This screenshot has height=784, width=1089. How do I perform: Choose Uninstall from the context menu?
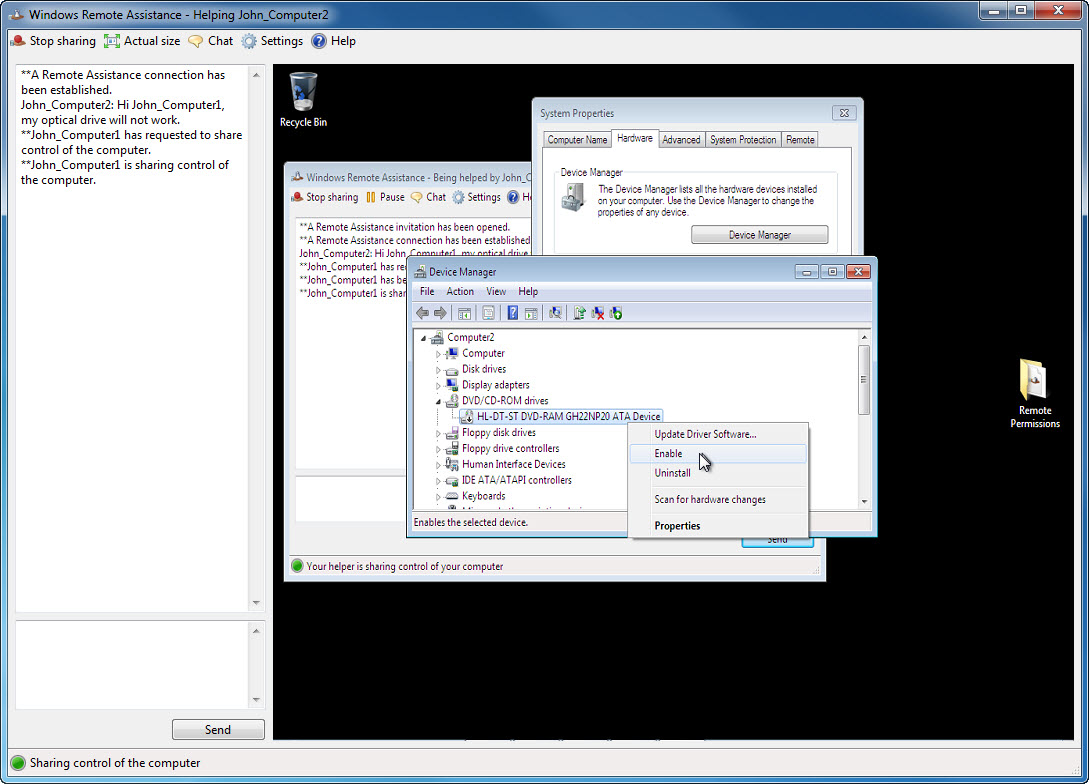click(718, 473)
